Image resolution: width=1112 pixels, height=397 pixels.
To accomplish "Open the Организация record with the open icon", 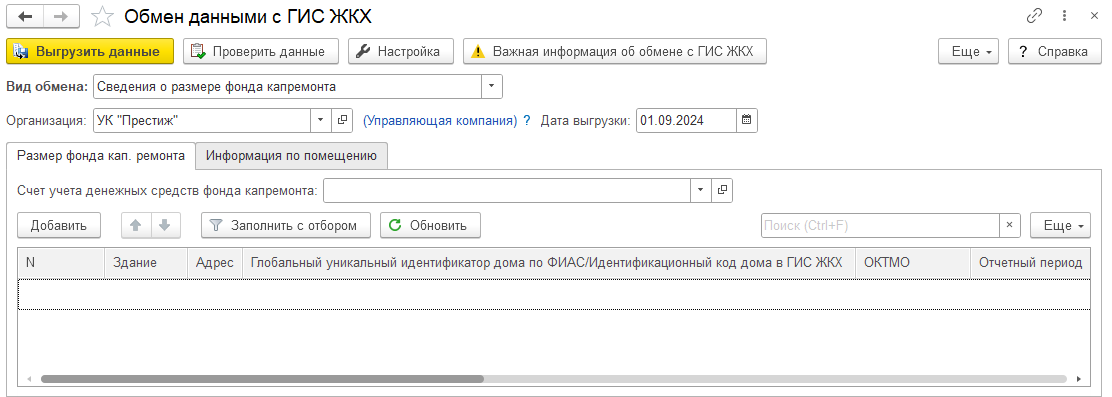I will [342, 121].
